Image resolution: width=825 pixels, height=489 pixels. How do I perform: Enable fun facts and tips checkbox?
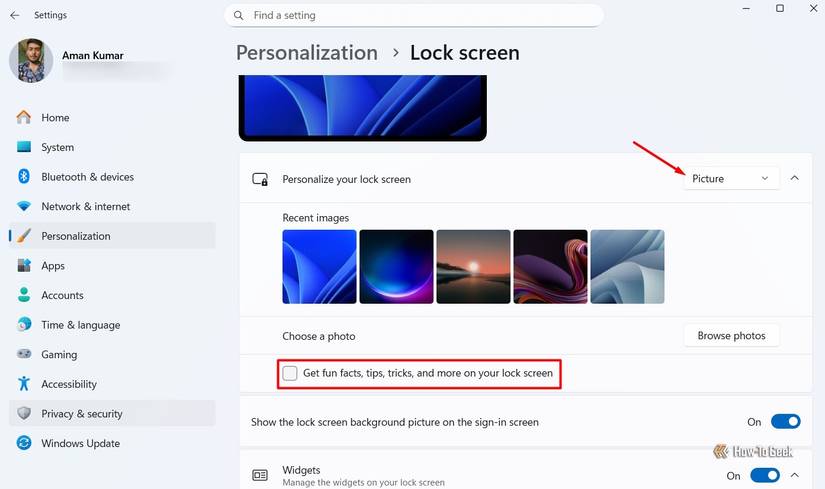point(290,373)
